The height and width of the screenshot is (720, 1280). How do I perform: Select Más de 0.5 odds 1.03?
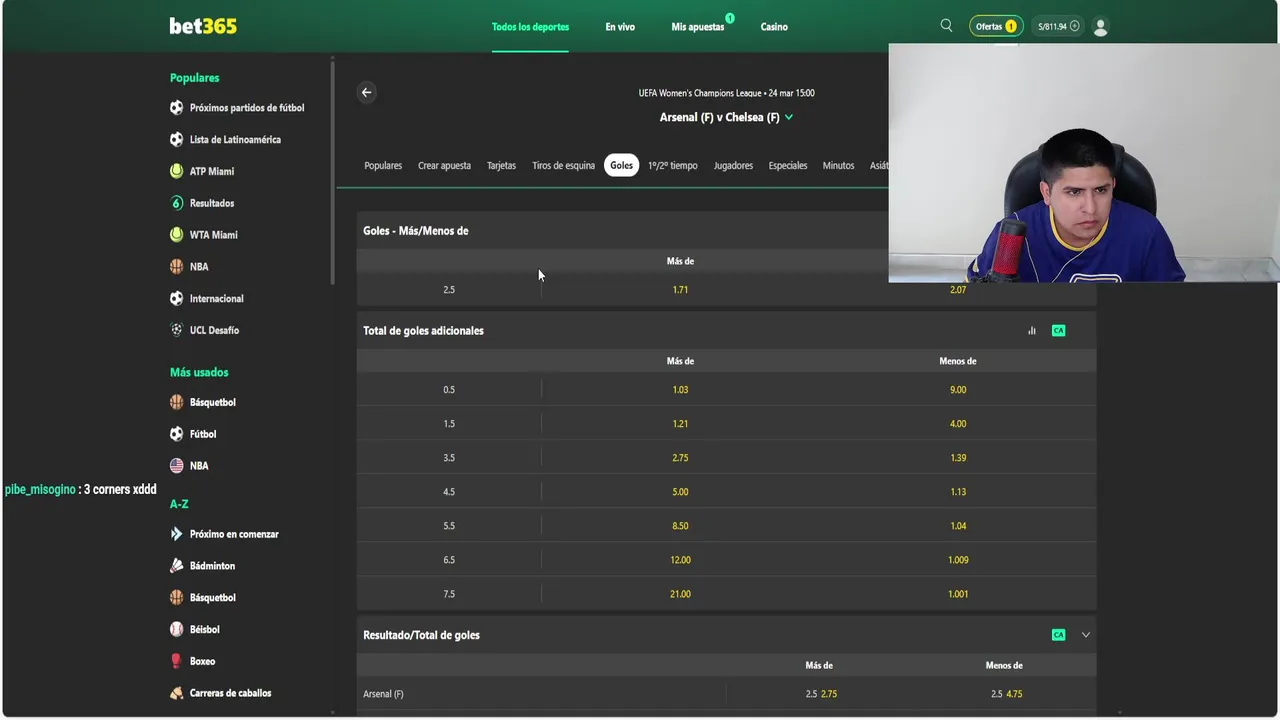(680, 390)
